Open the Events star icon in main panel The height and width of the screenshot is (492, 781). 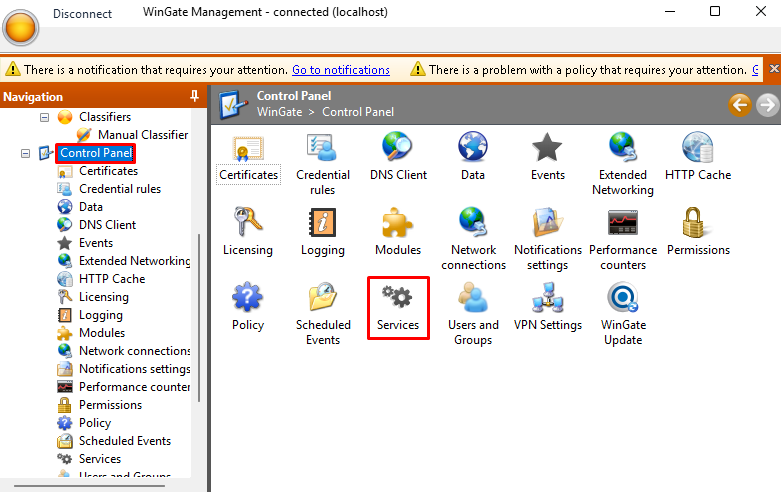[547, 147]
